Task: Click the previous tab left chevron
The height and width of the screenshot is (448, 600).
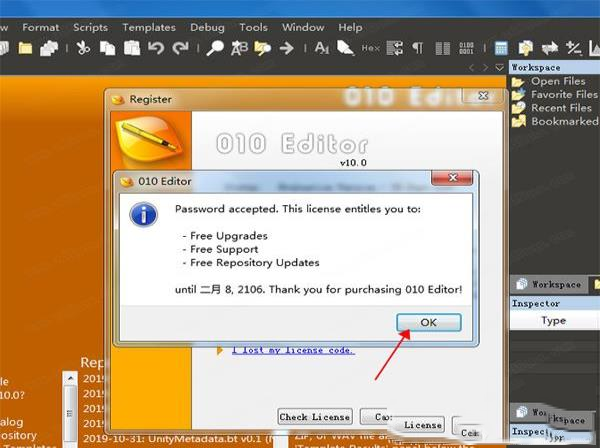Action: (x=471, y=68)
